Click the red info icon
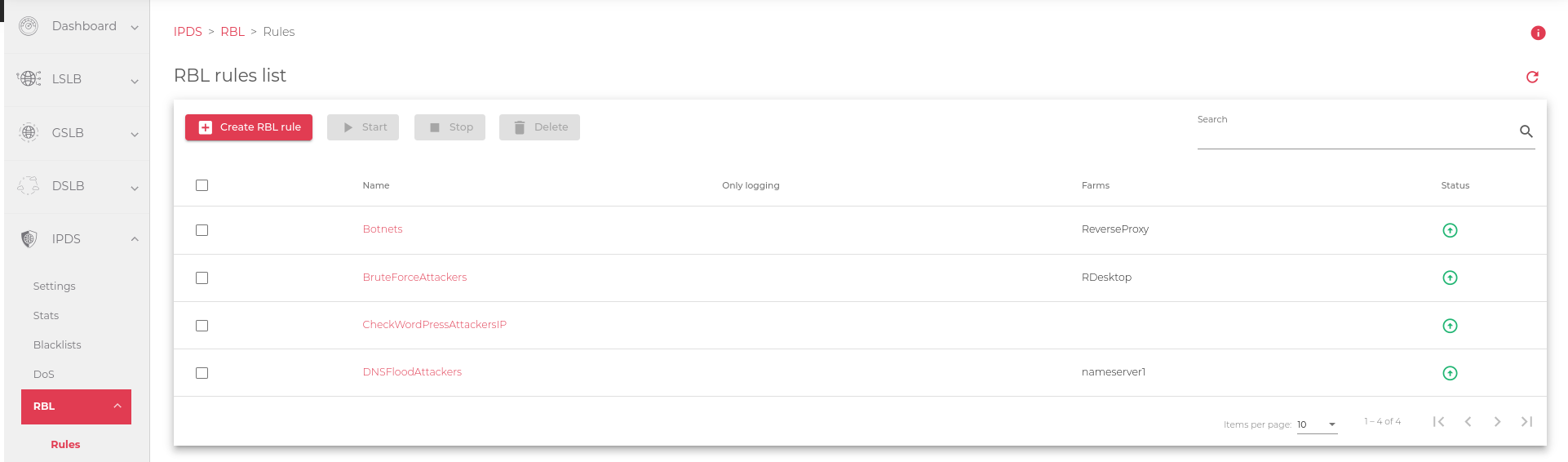The width and height of the screenshot is (1568, 462). pyautogui.click(x=1538, y=33)
